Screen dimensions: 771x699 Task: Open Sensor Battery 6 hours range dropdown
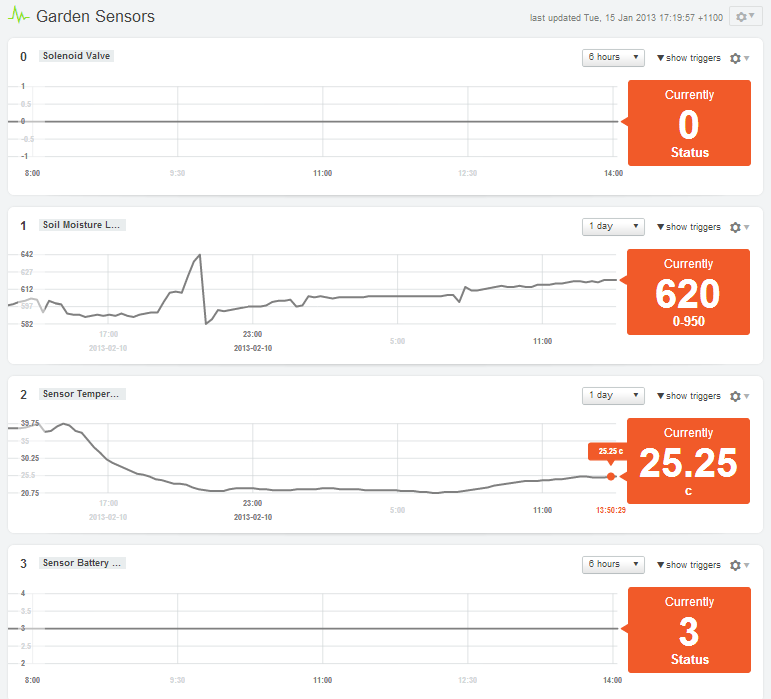(x=613, y=565)
